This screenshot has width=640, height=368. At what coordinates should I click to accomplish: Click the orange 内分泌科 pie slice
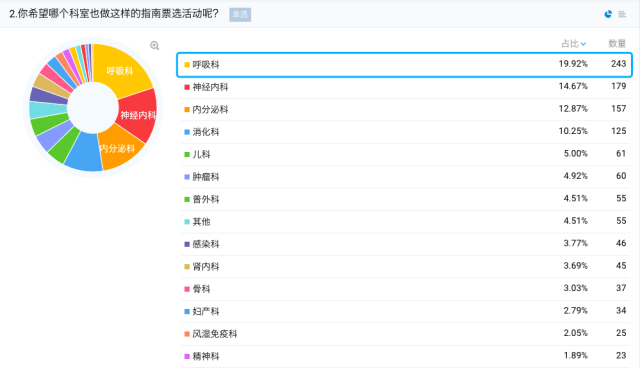tap(120, 151)
